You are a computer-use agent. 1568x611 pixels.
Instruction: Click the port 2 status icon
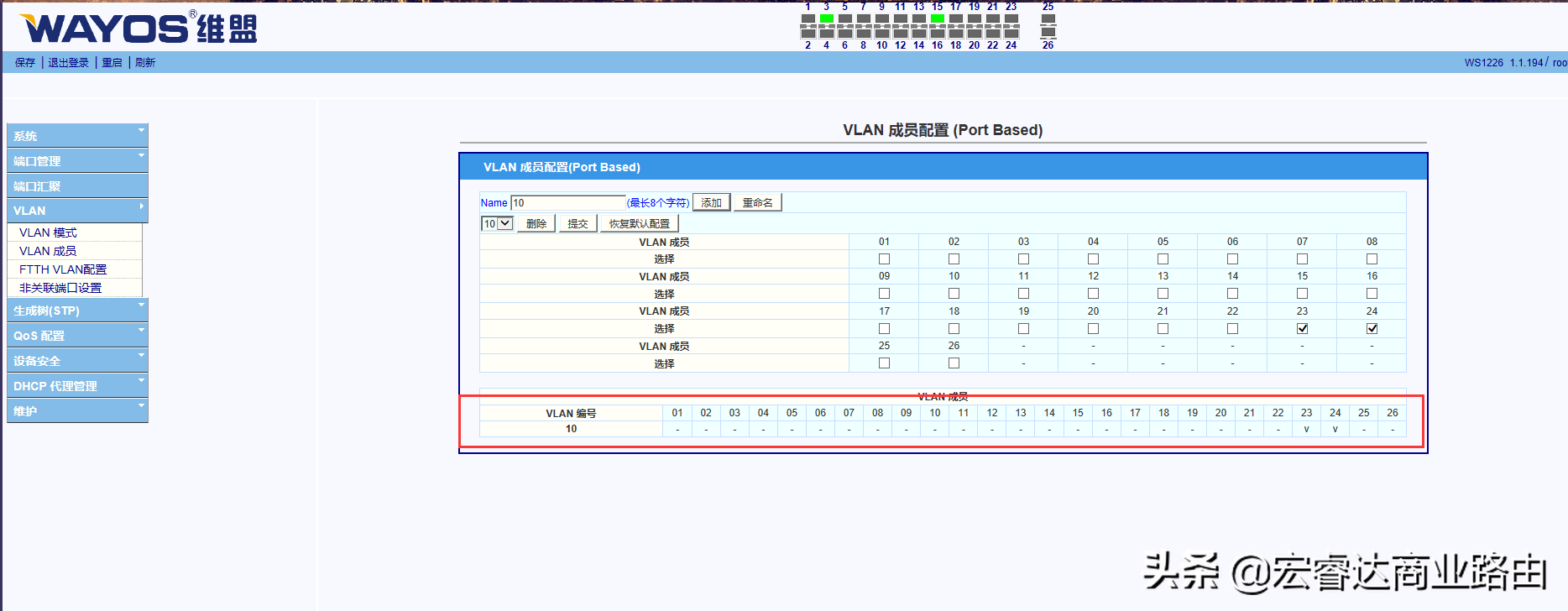click(808, 34)
